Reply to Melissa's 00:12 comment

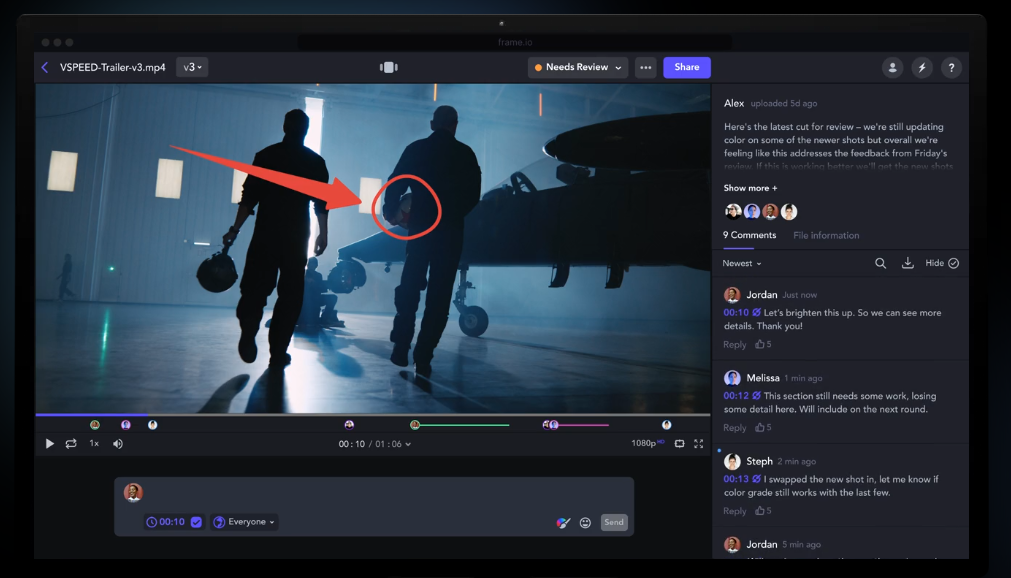click(x=734, y=428)
